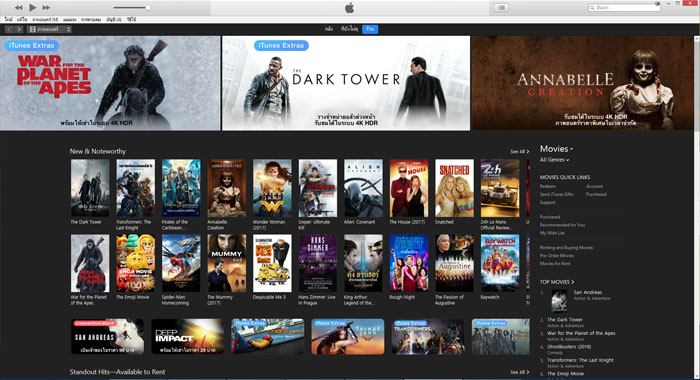This screenshot has width=700, height=380.
Task: Open the list view icon near search
Action: pos(501,8)
